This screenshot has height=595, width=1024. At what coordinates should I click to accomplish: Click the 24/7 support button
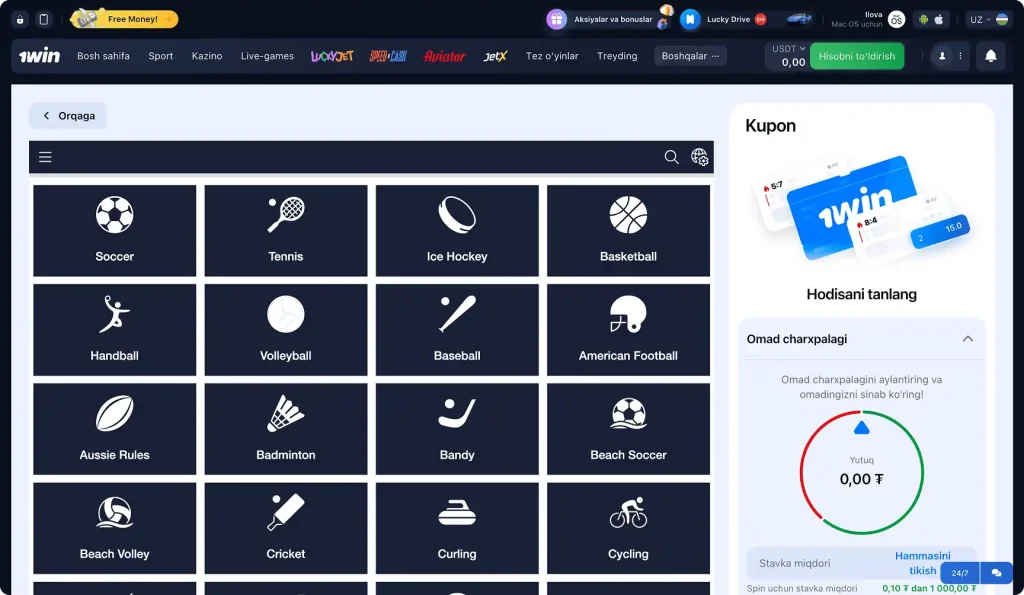point(959,573)
